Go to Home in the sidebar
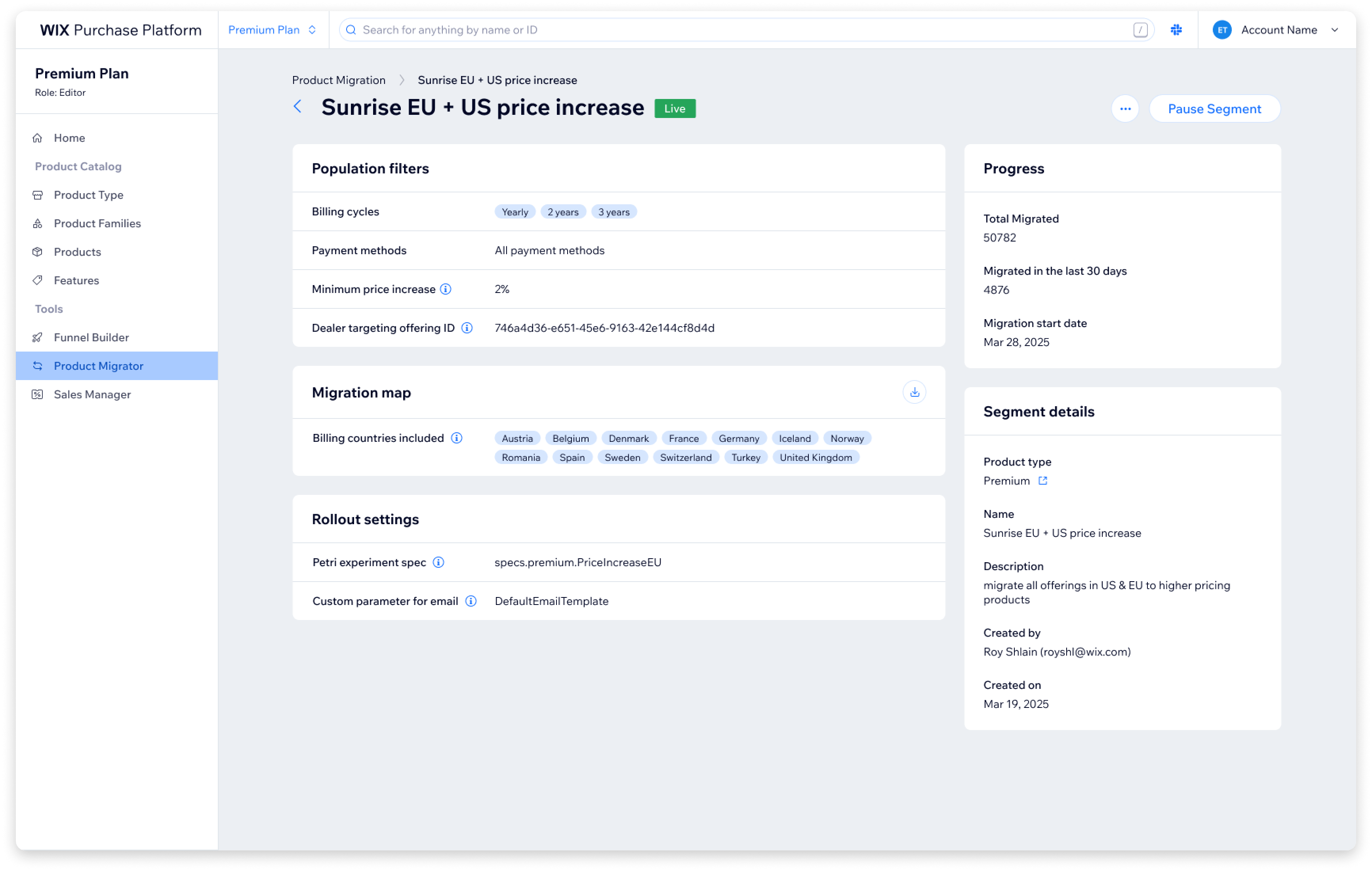The image size is (1372, 871). [117, 138]
